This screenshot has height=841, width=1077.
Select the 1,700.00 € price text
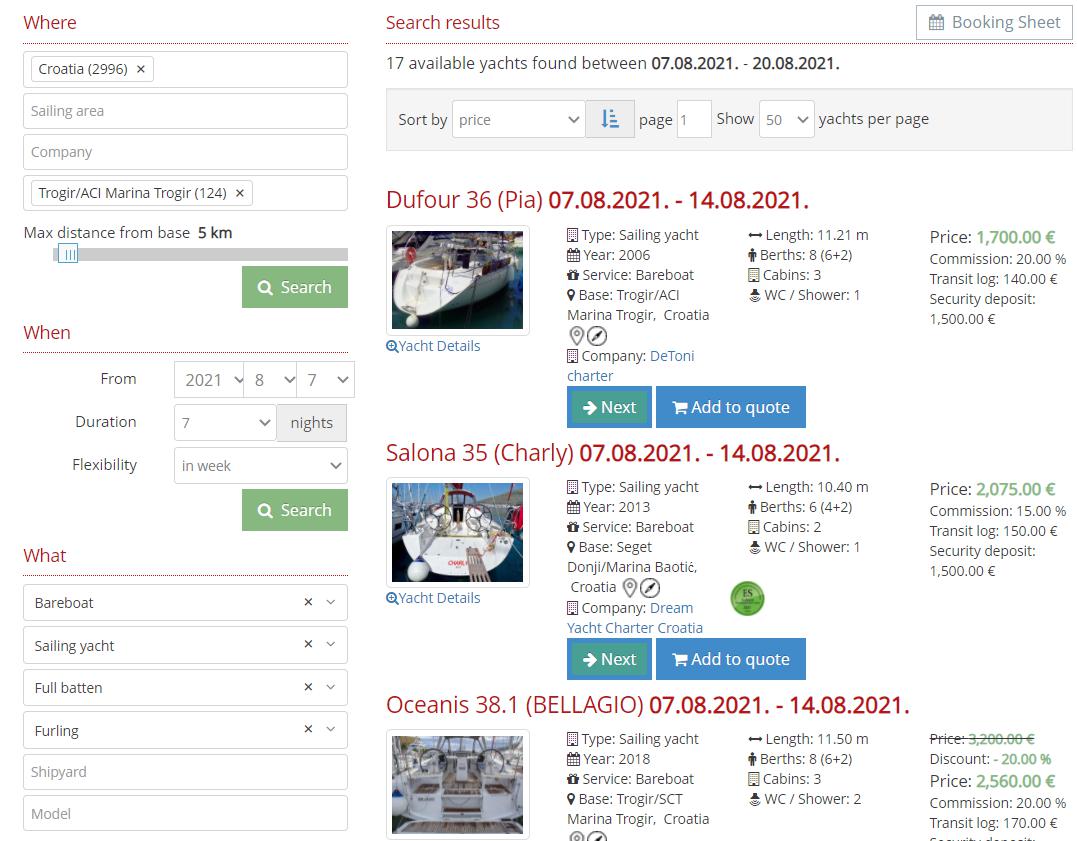1015,238
